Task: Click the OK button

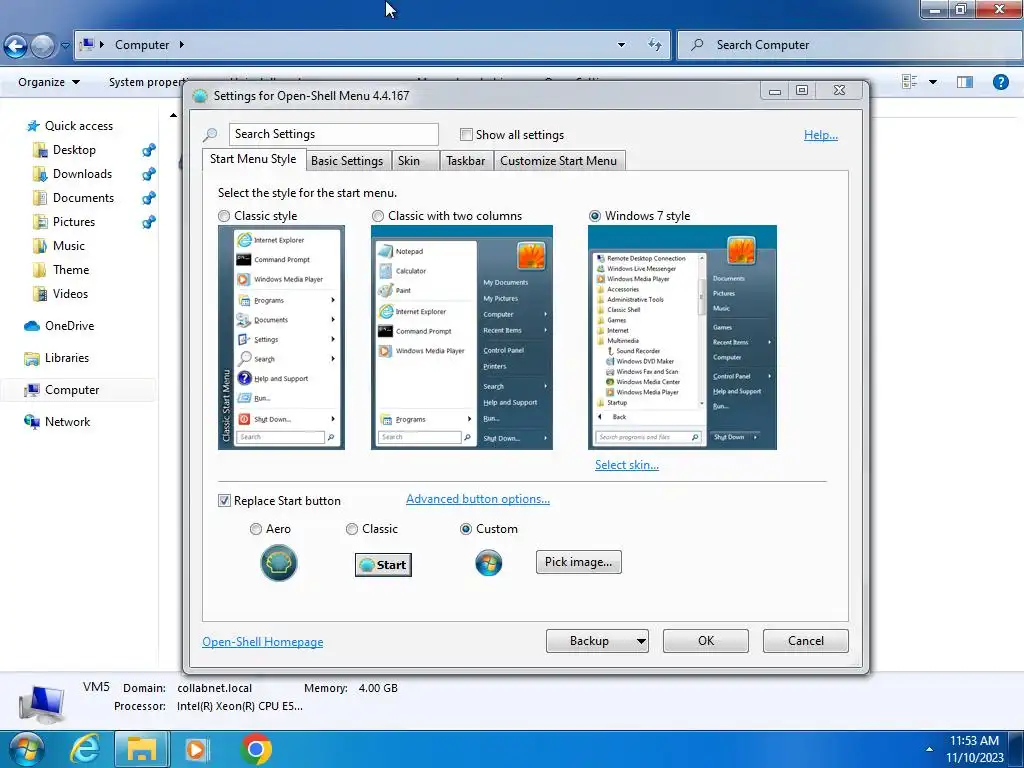Action: tap(706, 641)
